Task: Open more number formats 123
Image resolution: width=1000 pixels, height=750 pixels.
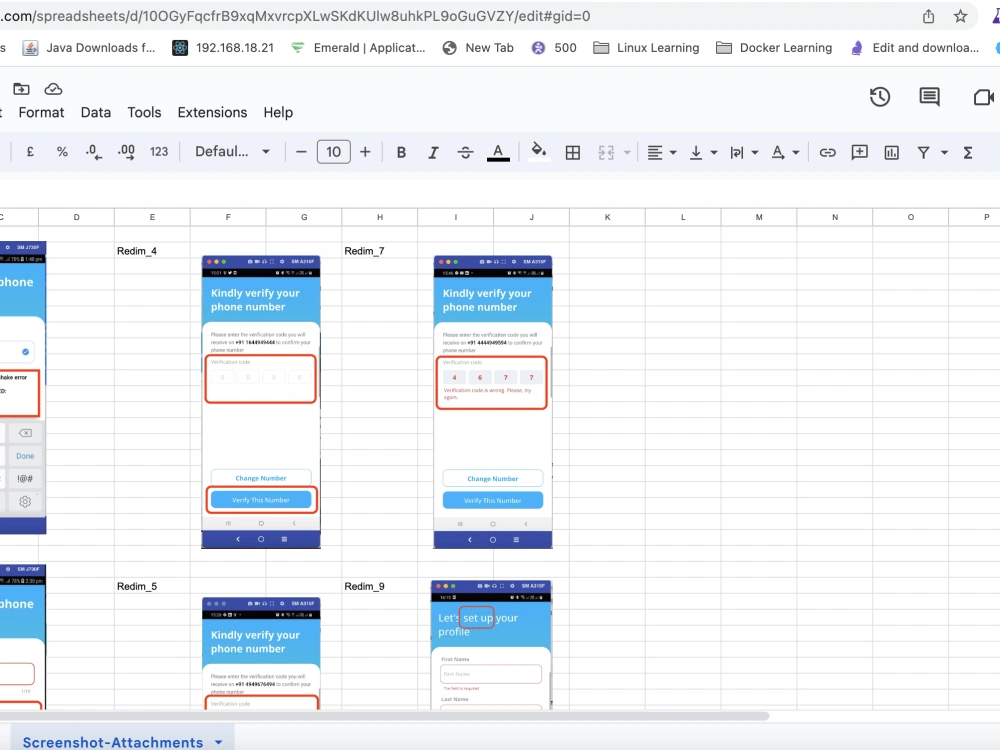Action: pos(159,152)
